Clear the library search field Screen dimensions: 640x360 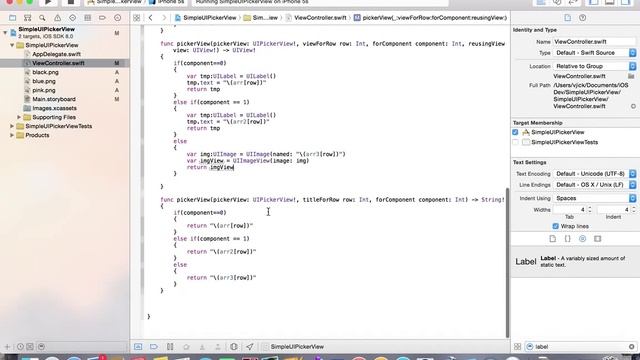tap(631, 347)
